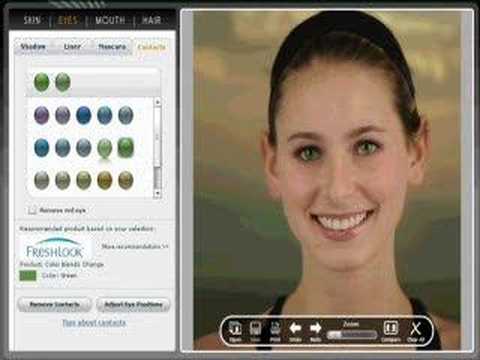Open the Tips about contacts link
Screen dimensions: 480x360
pos(94,323)
